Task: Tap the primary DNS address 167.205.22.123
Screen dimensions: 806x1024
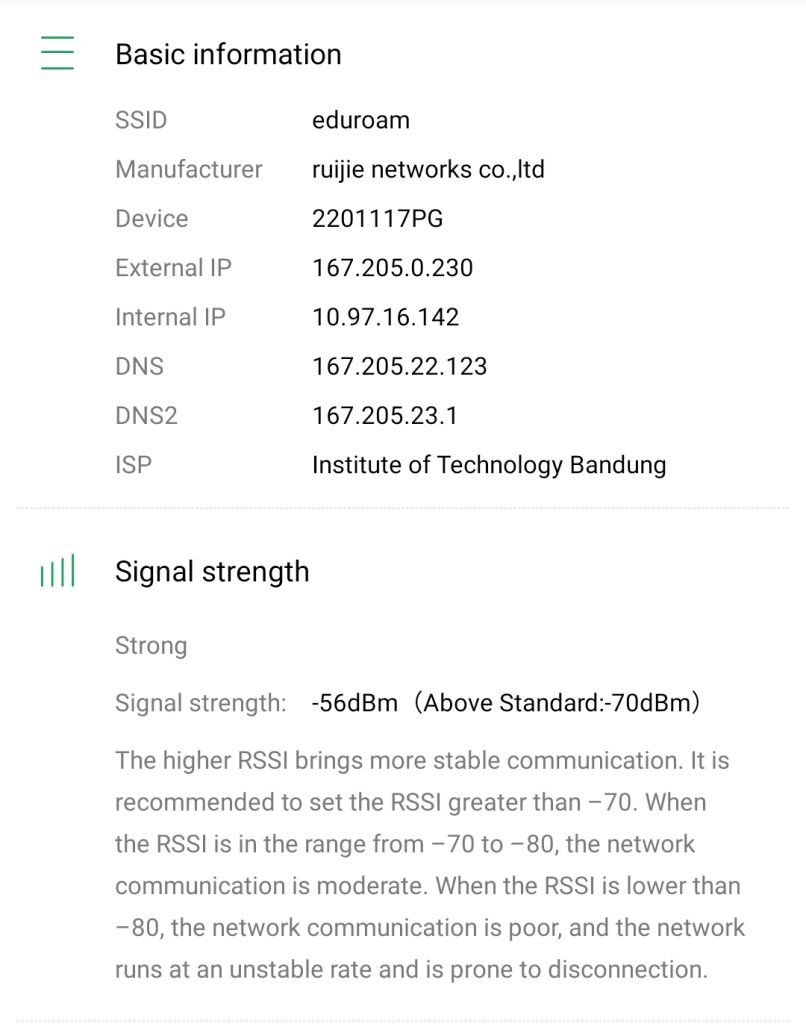Action: tap(399, 366)
